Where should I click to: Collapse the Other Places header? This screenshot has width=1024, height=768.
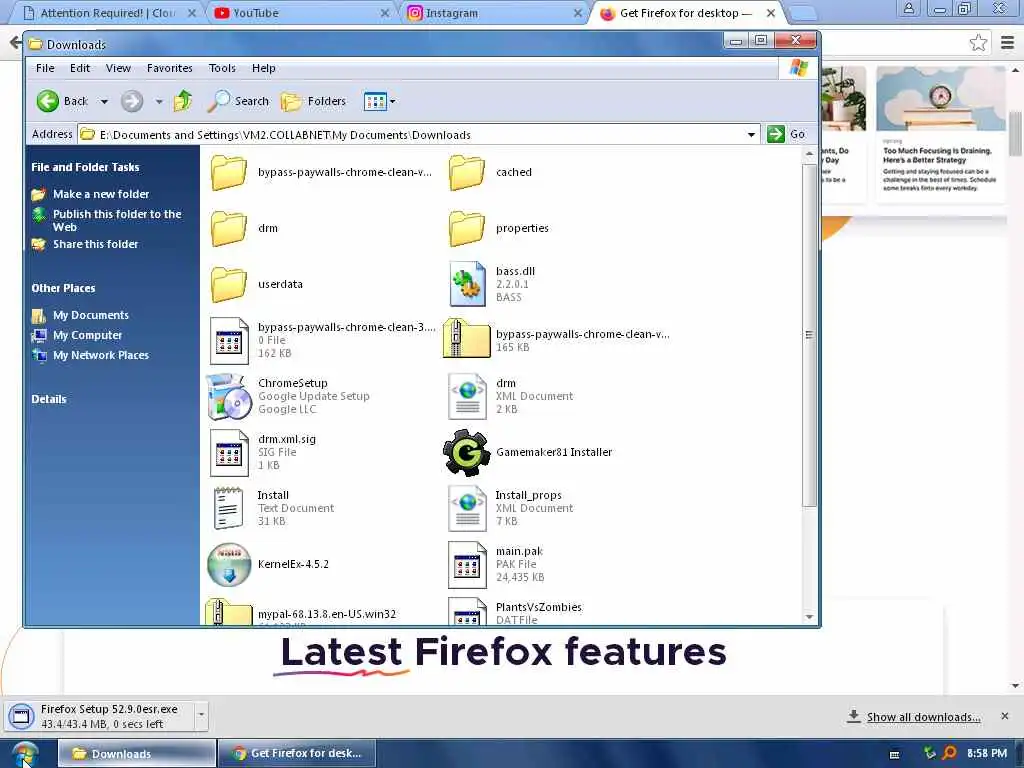pyautogui.click(x=63, y=288)
